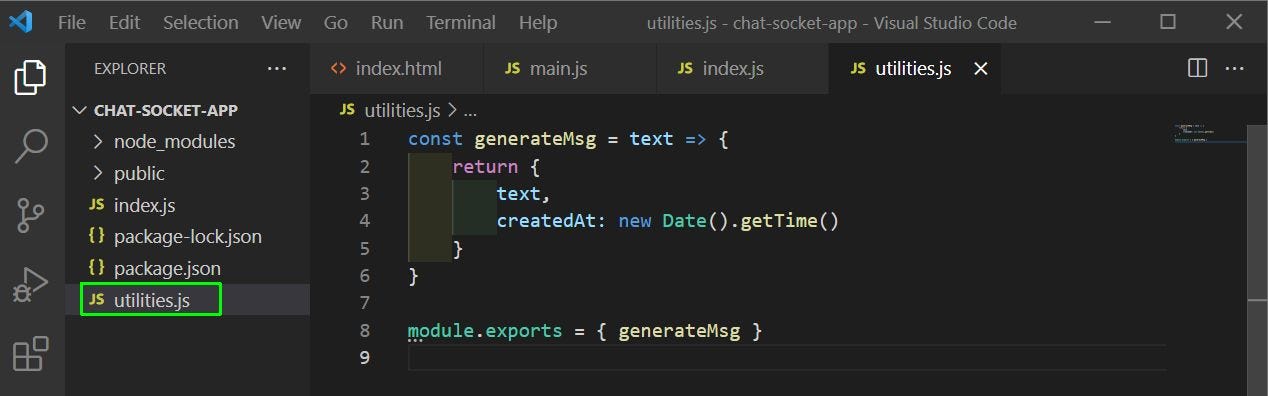This screenshot has height=396, width=1268.
Task: Open Explorer more actions ellipsis
Action: (277, 69)
